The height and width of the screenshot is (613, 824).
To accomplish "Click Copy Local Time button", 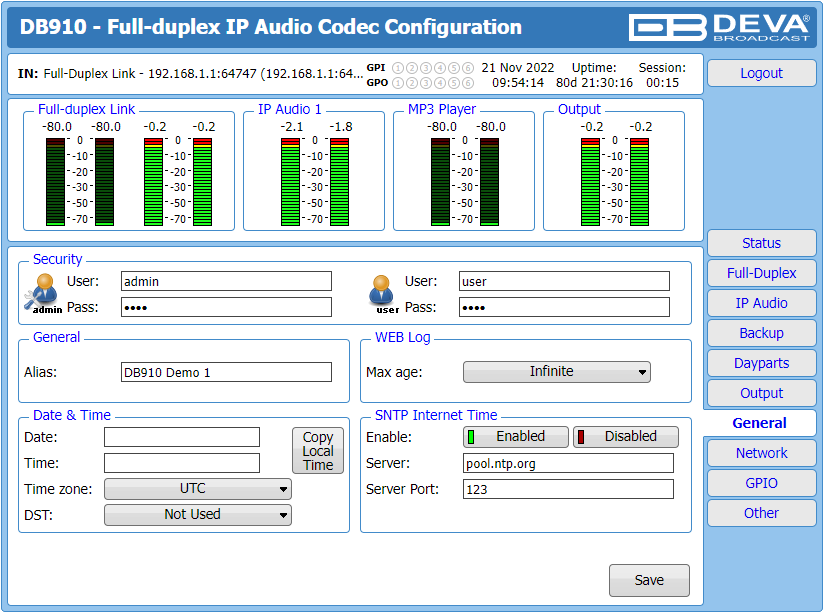I will 318,451.
